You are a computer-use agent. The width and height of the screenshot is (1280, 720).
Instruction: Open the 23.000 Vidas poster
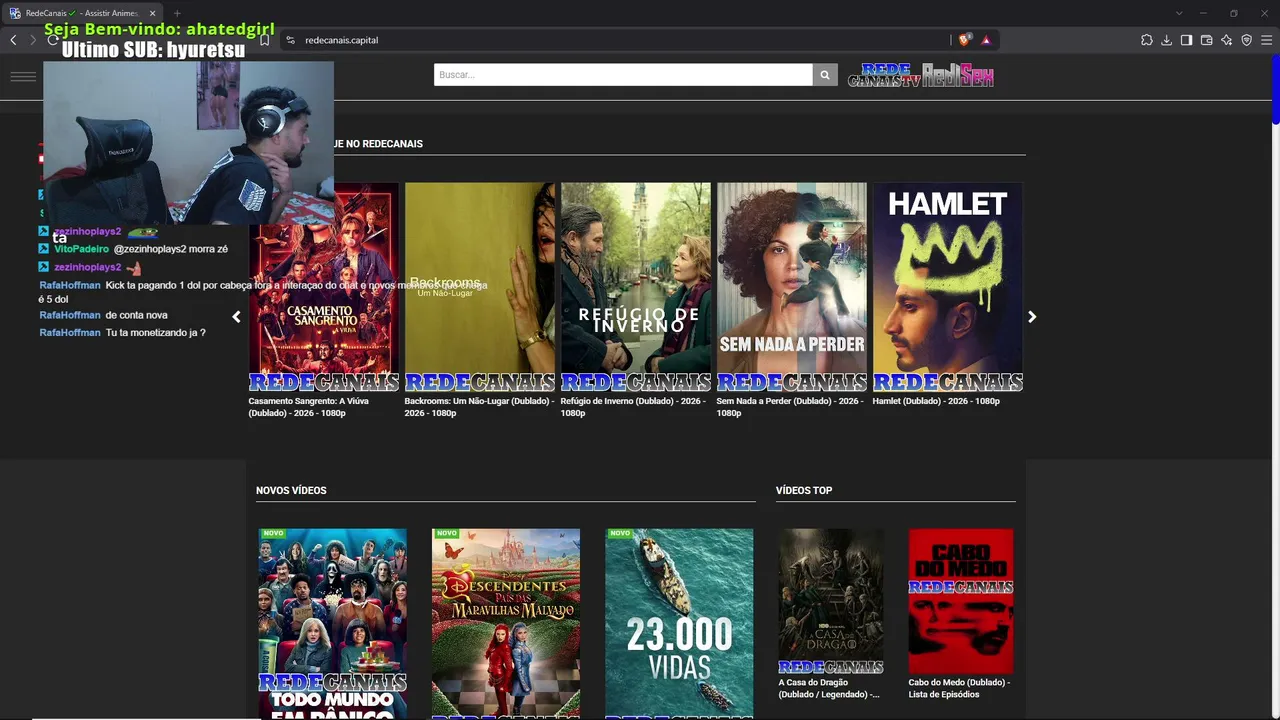tap(679, 623)
